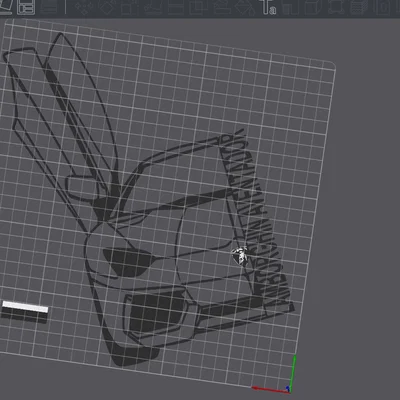Activate the Lay on face tool
The height and width of the screenshot is (400, 400).
(153, 7)
